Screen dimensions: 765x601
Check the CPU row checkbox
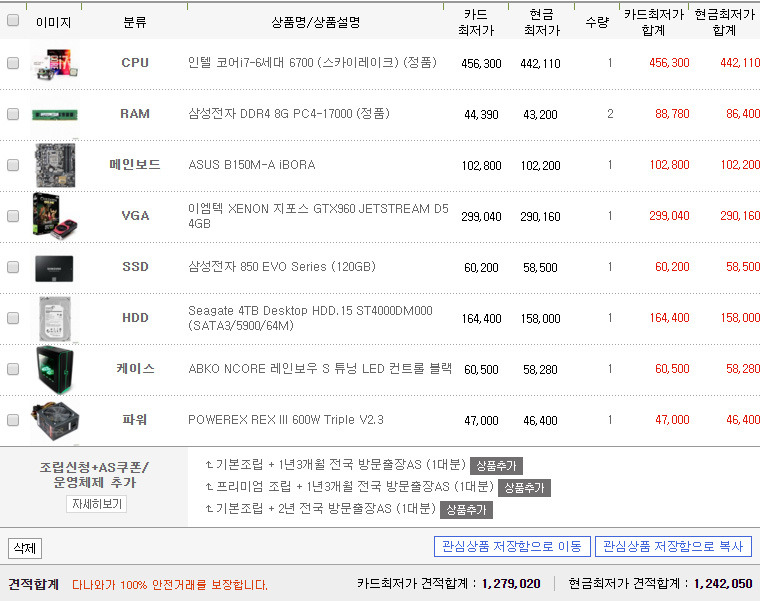[x=13, y=63]
